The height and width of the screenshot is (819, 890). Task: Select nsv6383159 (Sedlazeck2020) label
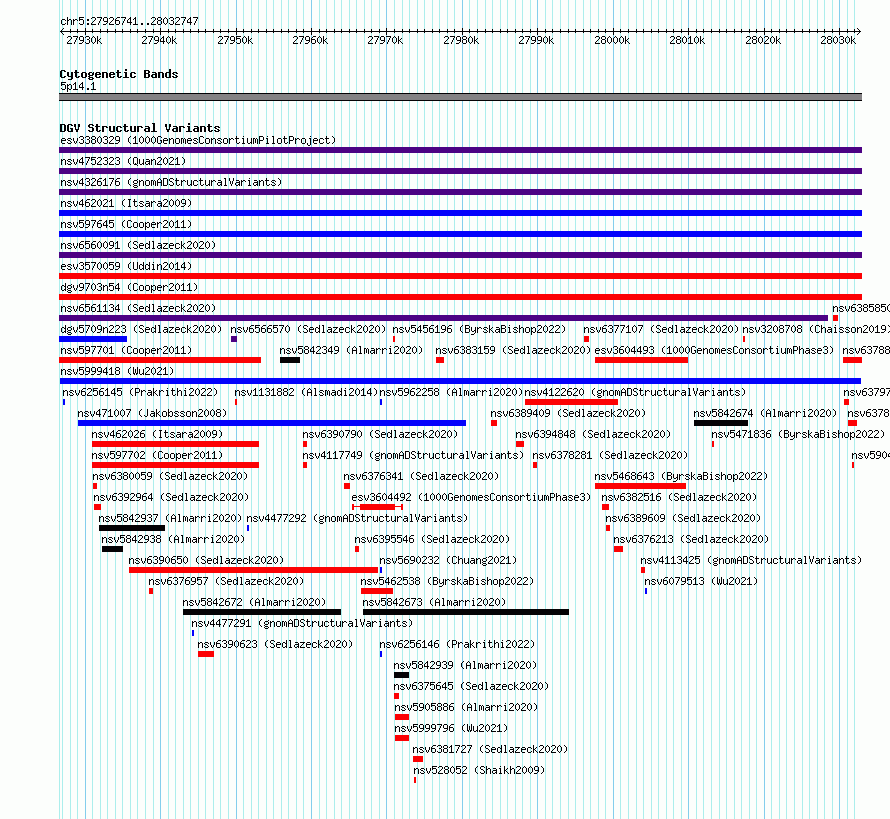pos(513,350)
